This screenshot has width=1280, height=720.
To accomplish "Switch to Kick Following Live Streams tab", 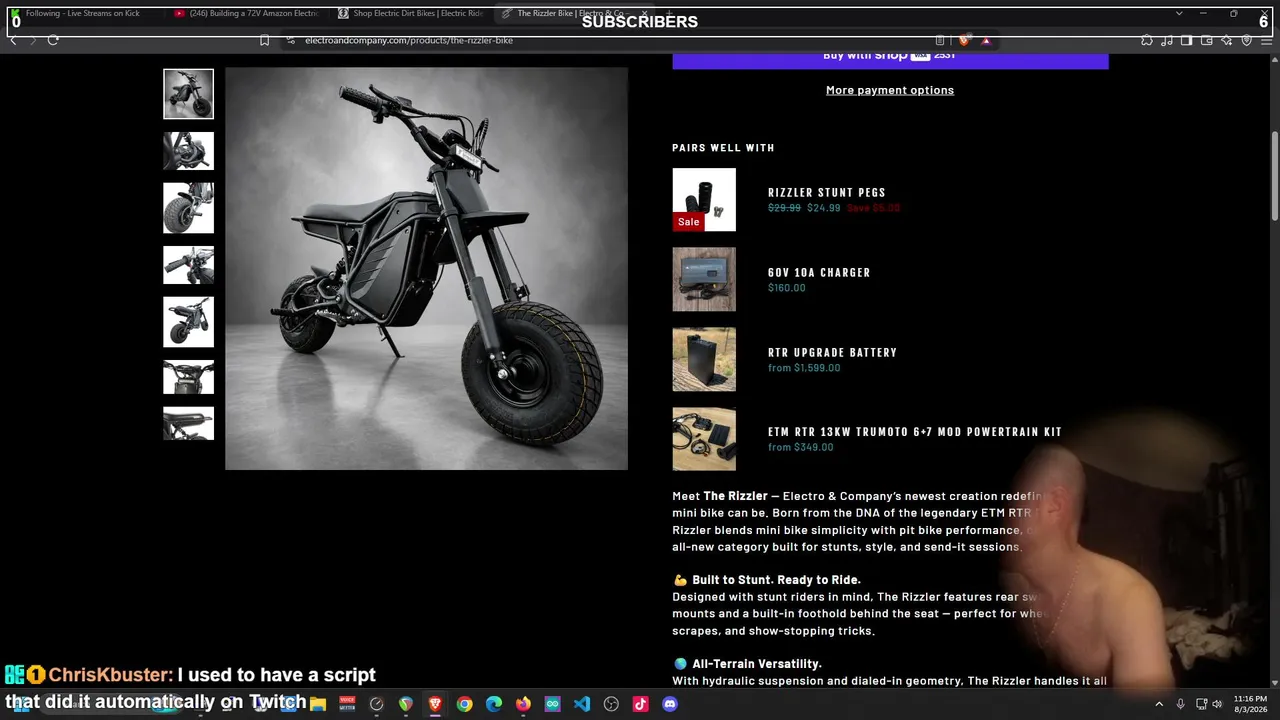I will [x=82, y=13].
